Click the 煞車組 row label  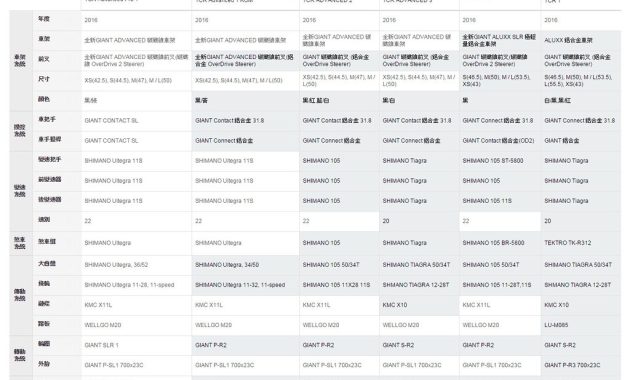tap(47, 242)
